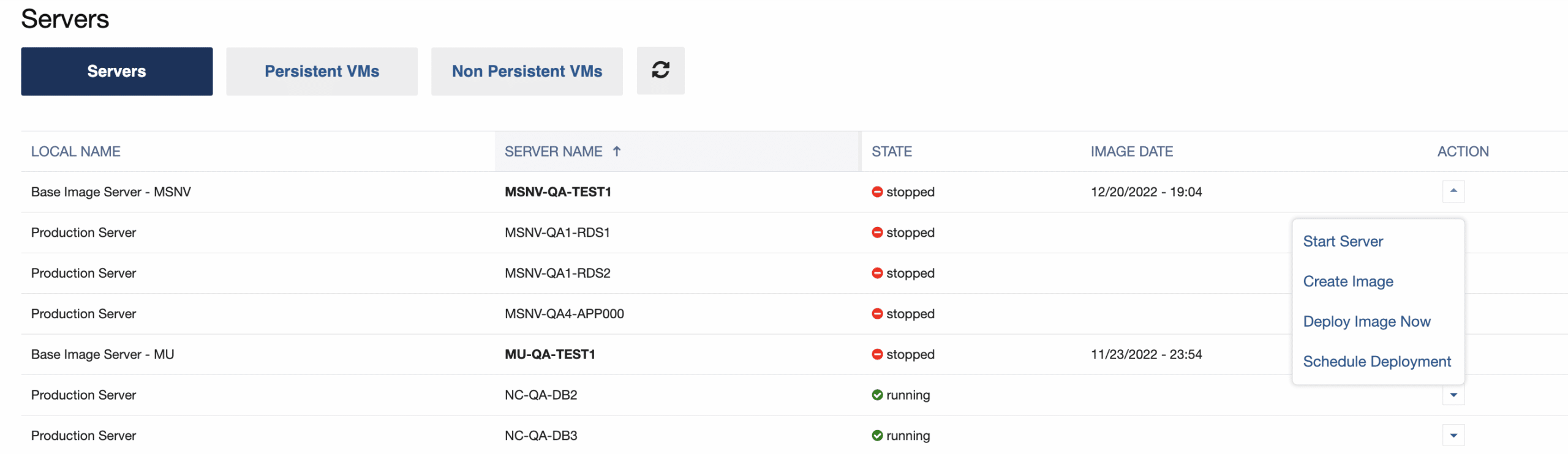Click Deploy Image Now menu option
Image resolution: width=1568 pixels, height=454 pixels.
[x=1366, y=322]
